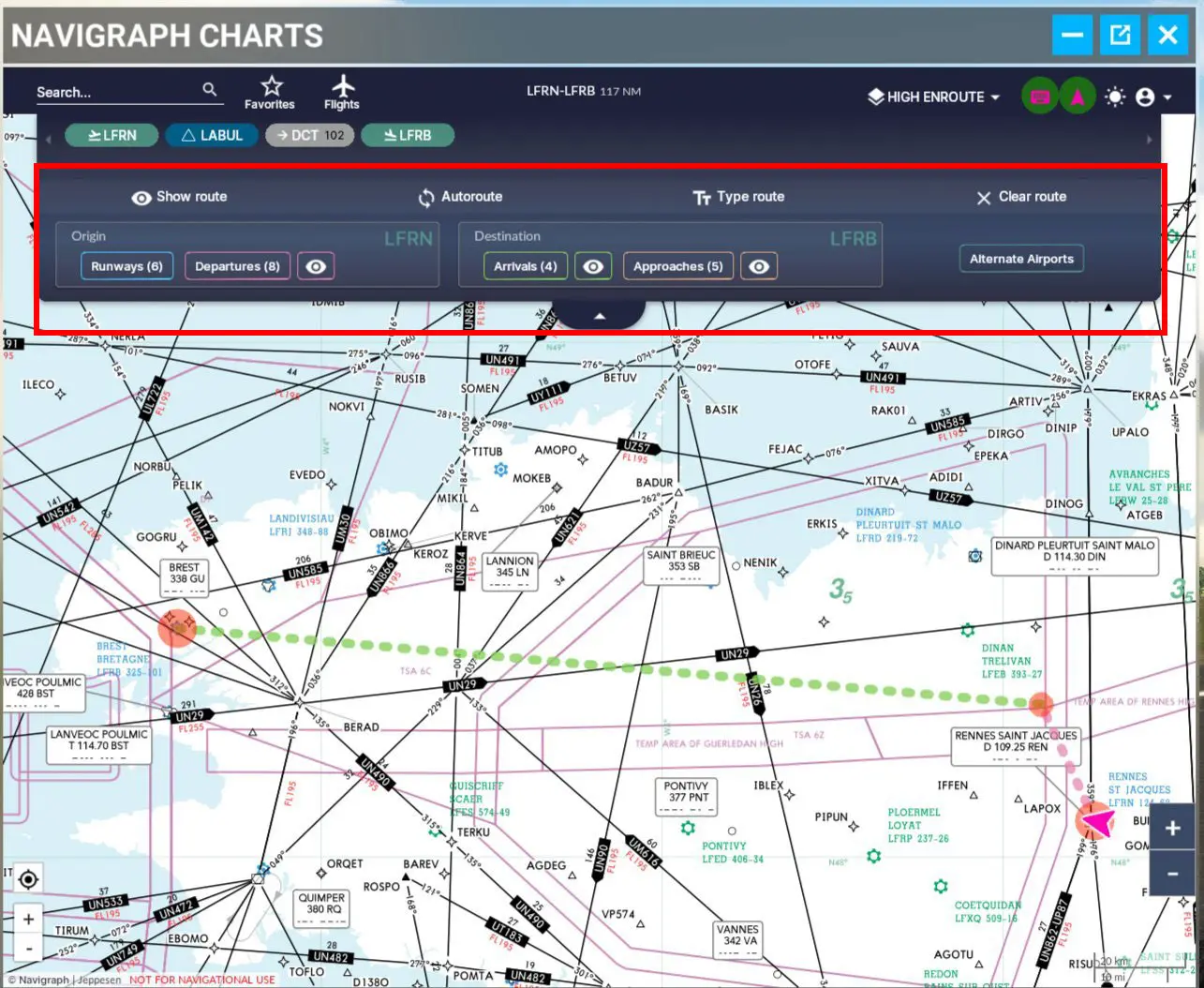This screenshot has height=988, width=1204.
Task: Toggle Arrivals visibility eye icon
Action: 593,266
